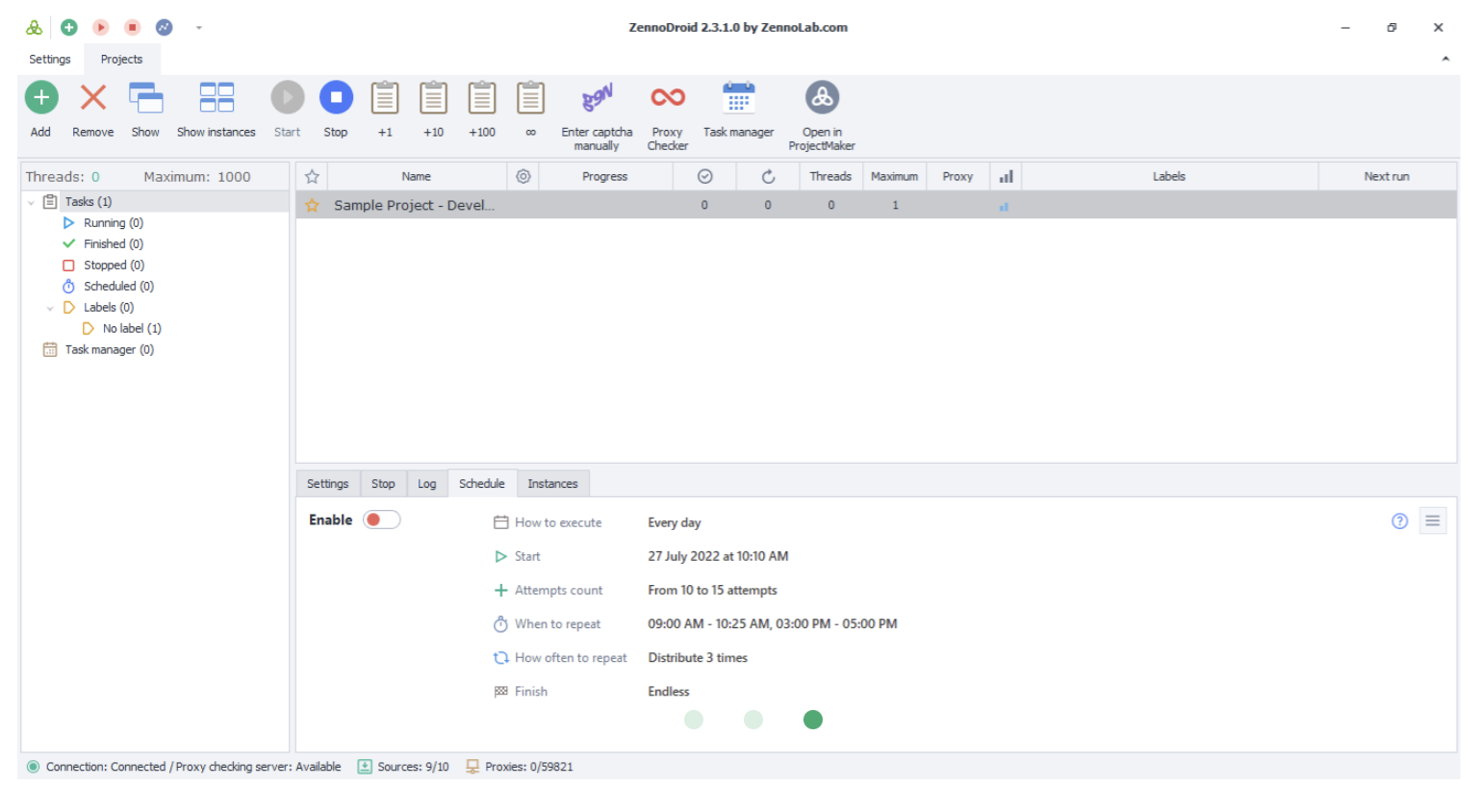This screenshot has width=1478, height=812.
Task: Set infinite attempts with ∞ icon
Action: coord(531,110)
